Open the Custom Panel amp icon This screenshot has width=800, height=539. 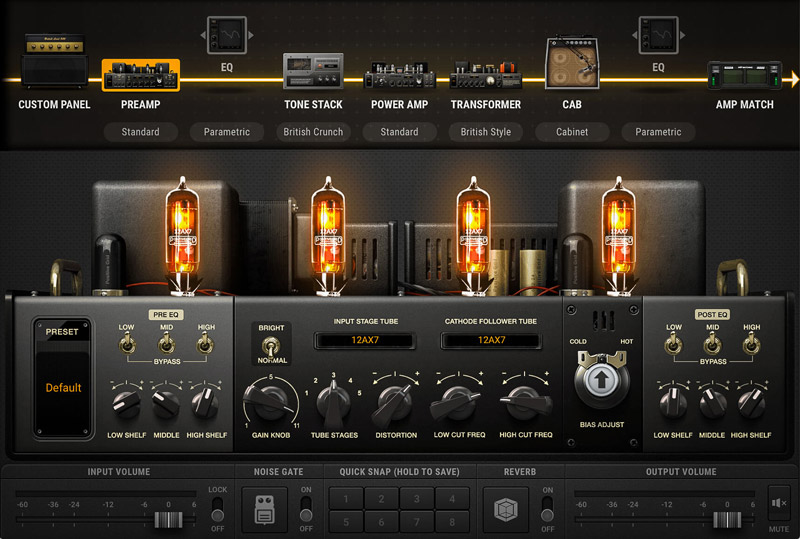click(x=54, y=71)
